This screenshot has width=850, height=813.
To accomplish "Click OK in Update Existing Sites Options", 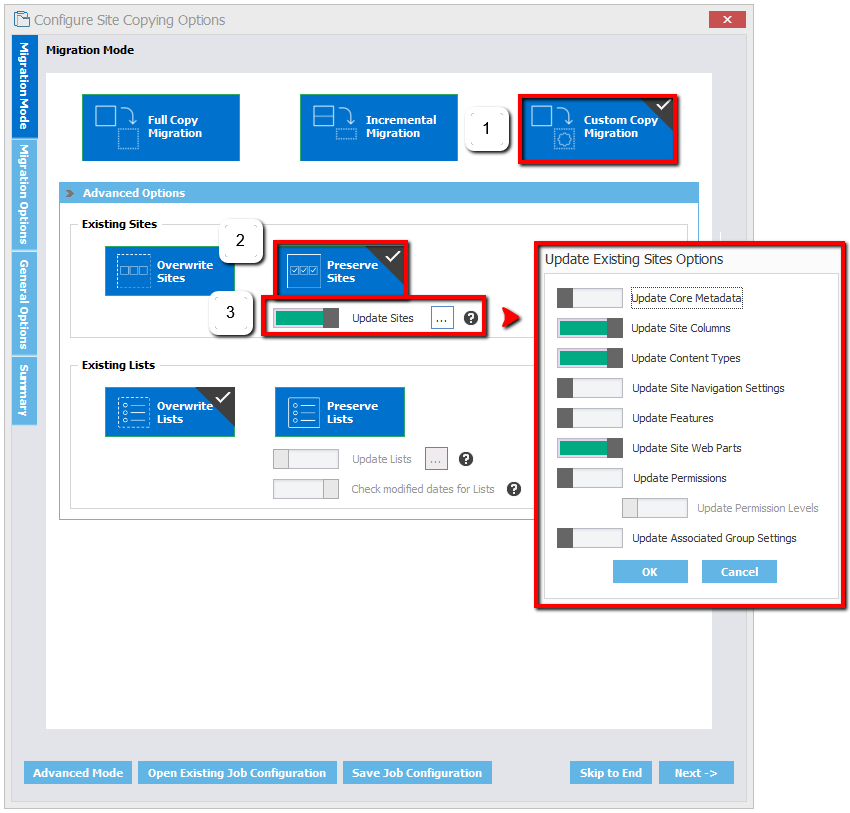I will tap(650, 572).
